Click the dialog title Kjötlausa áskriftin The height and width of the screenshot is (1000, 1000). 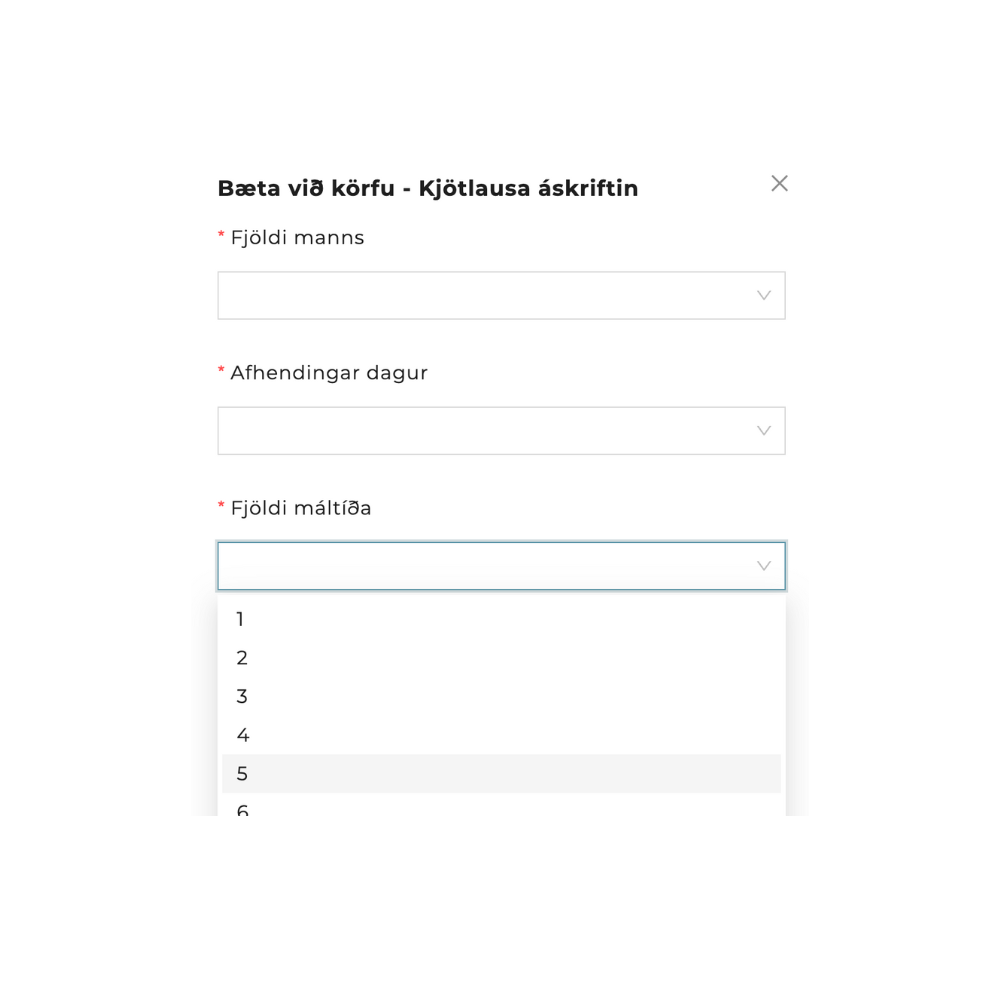(x=427, y=188)
